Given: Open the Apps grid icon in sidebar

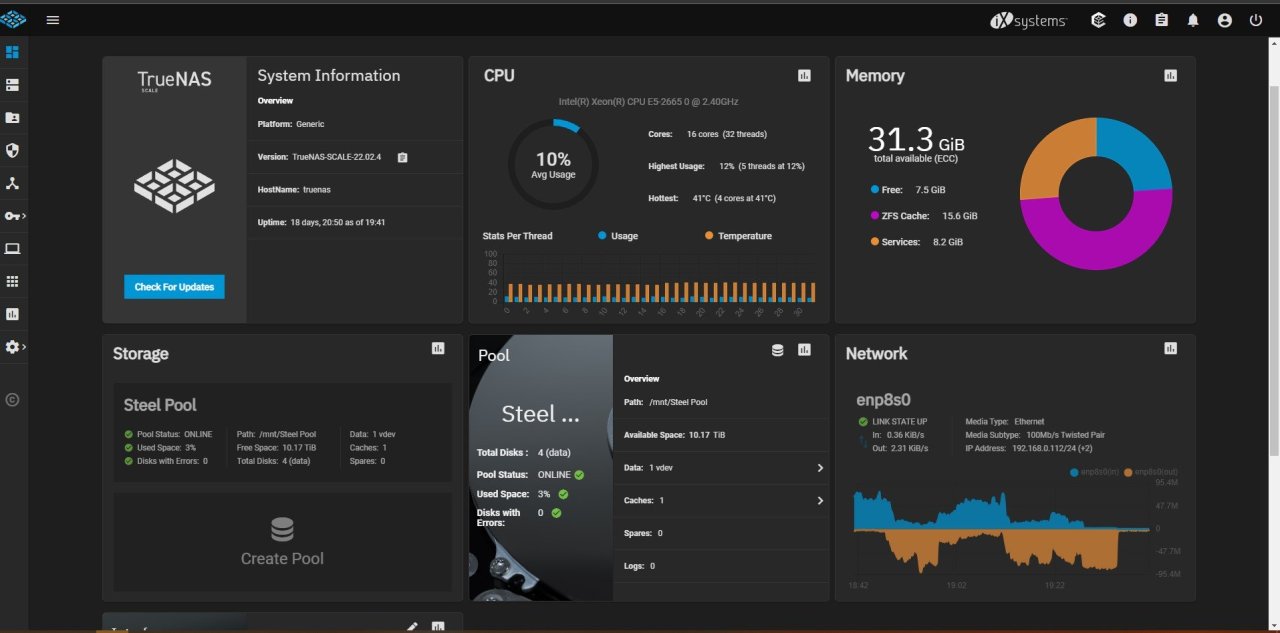Looking at the screenshot, I should [13, 282].
